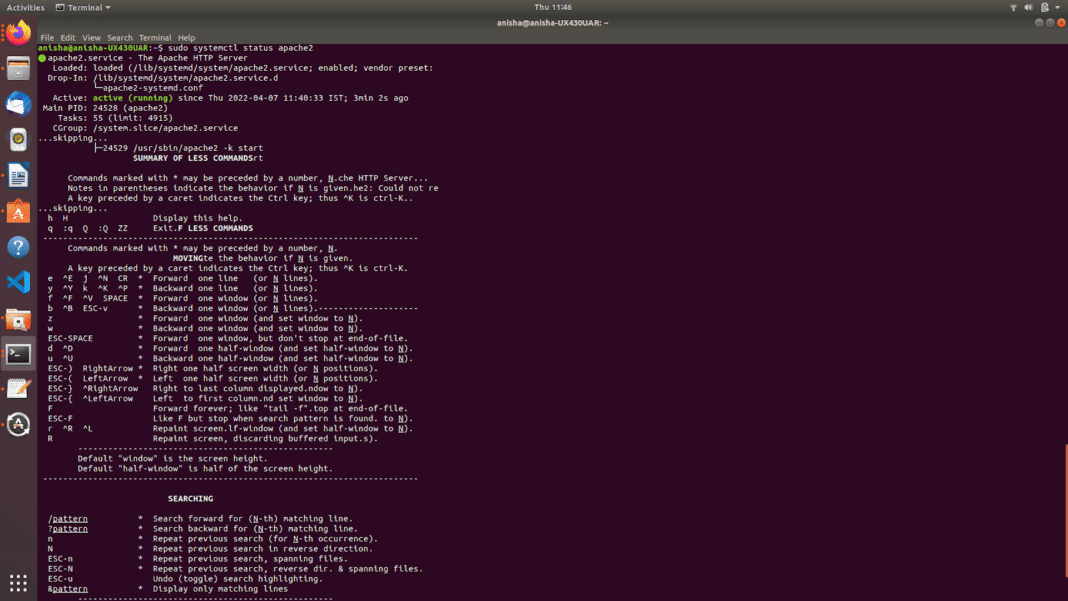Image resolution: width=1068 pixels, height=601 pixels.
Task: Open the Files file manager from the dock
Action: pyautogui.click(x=17, y=70)
